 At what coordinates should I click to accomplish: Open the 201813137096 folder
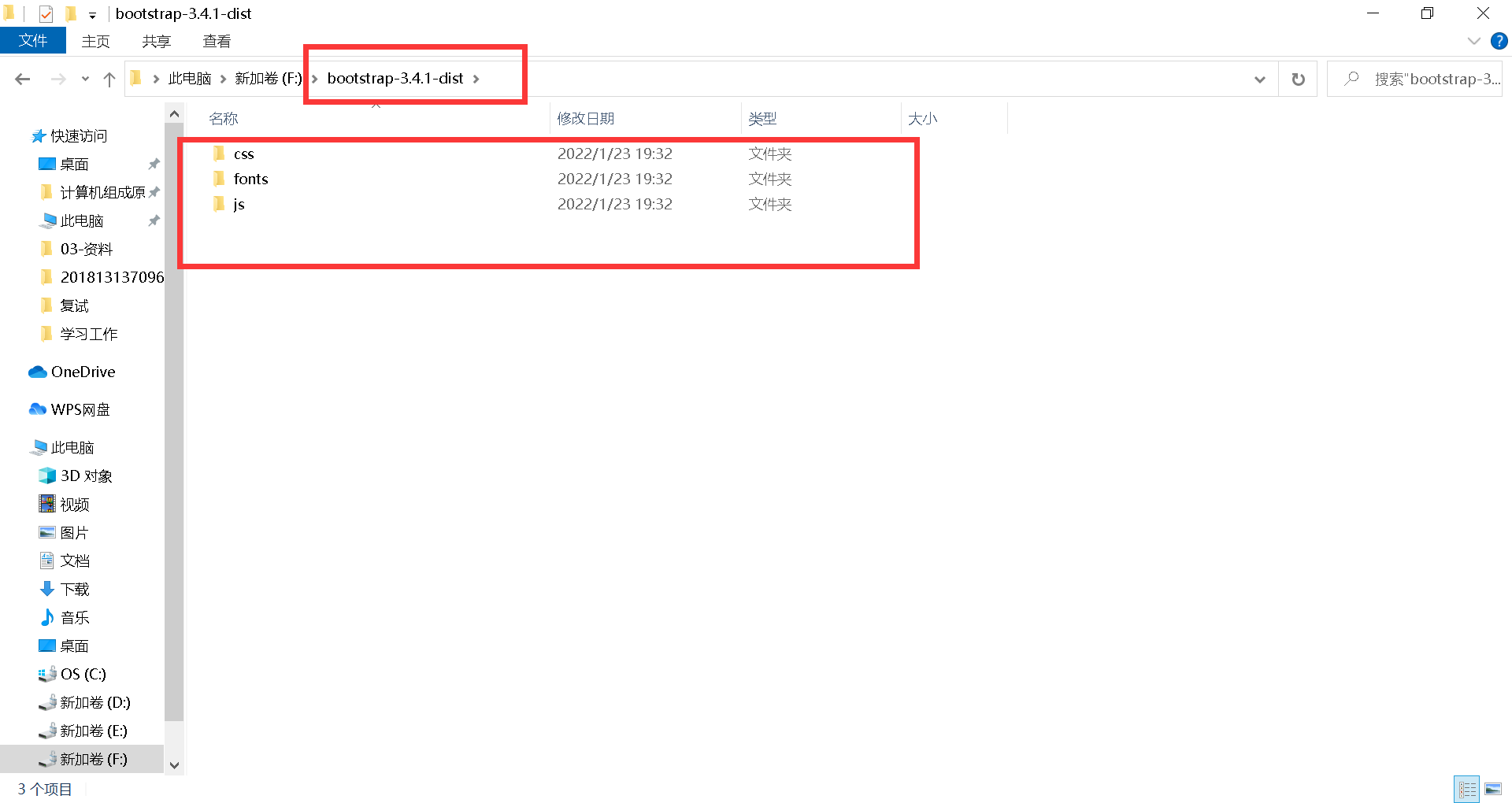pyautogui.click(x=112, y=277)
